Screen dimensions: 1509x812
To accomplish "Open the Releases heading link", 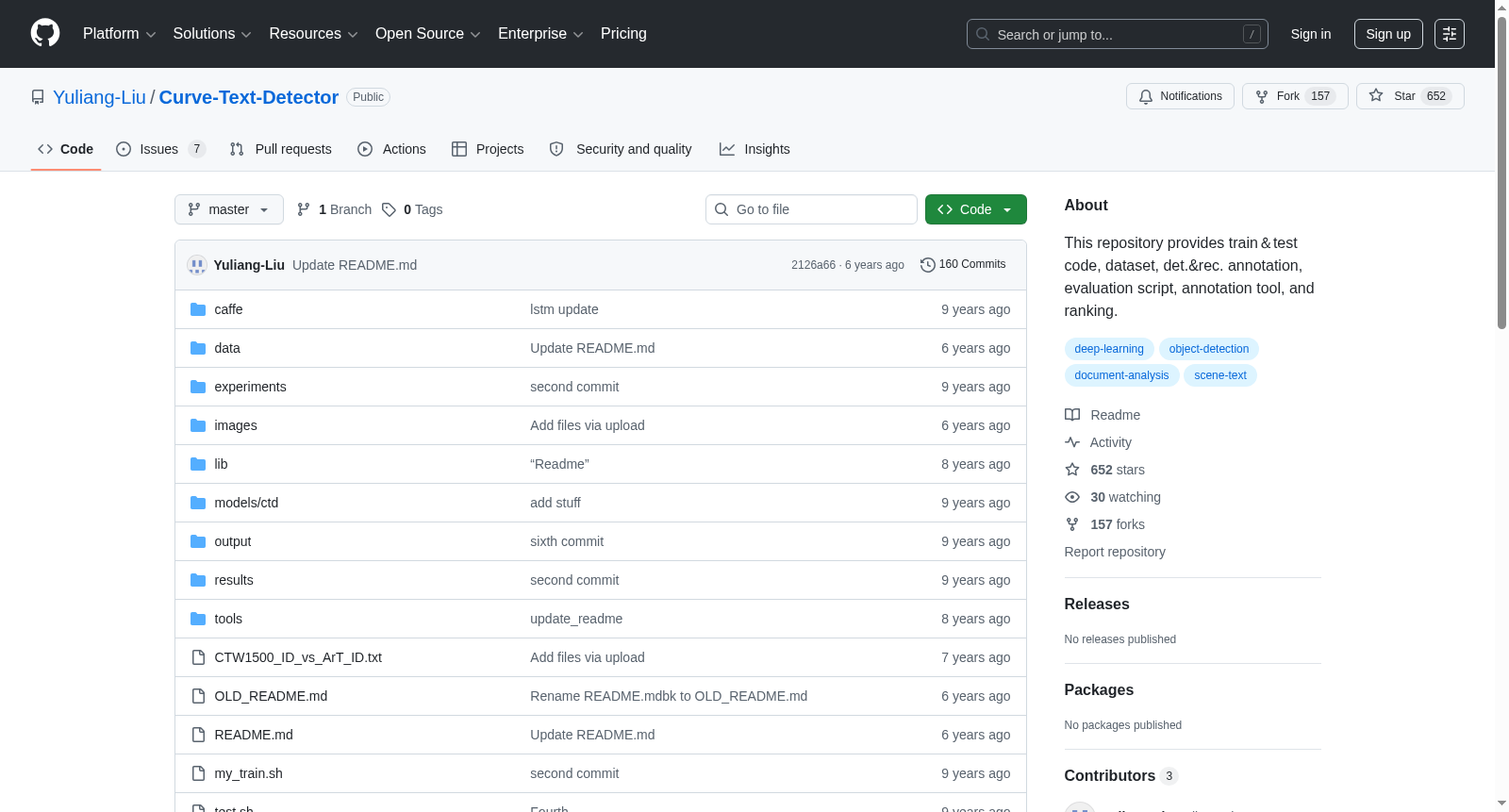I will point(1097,605).
